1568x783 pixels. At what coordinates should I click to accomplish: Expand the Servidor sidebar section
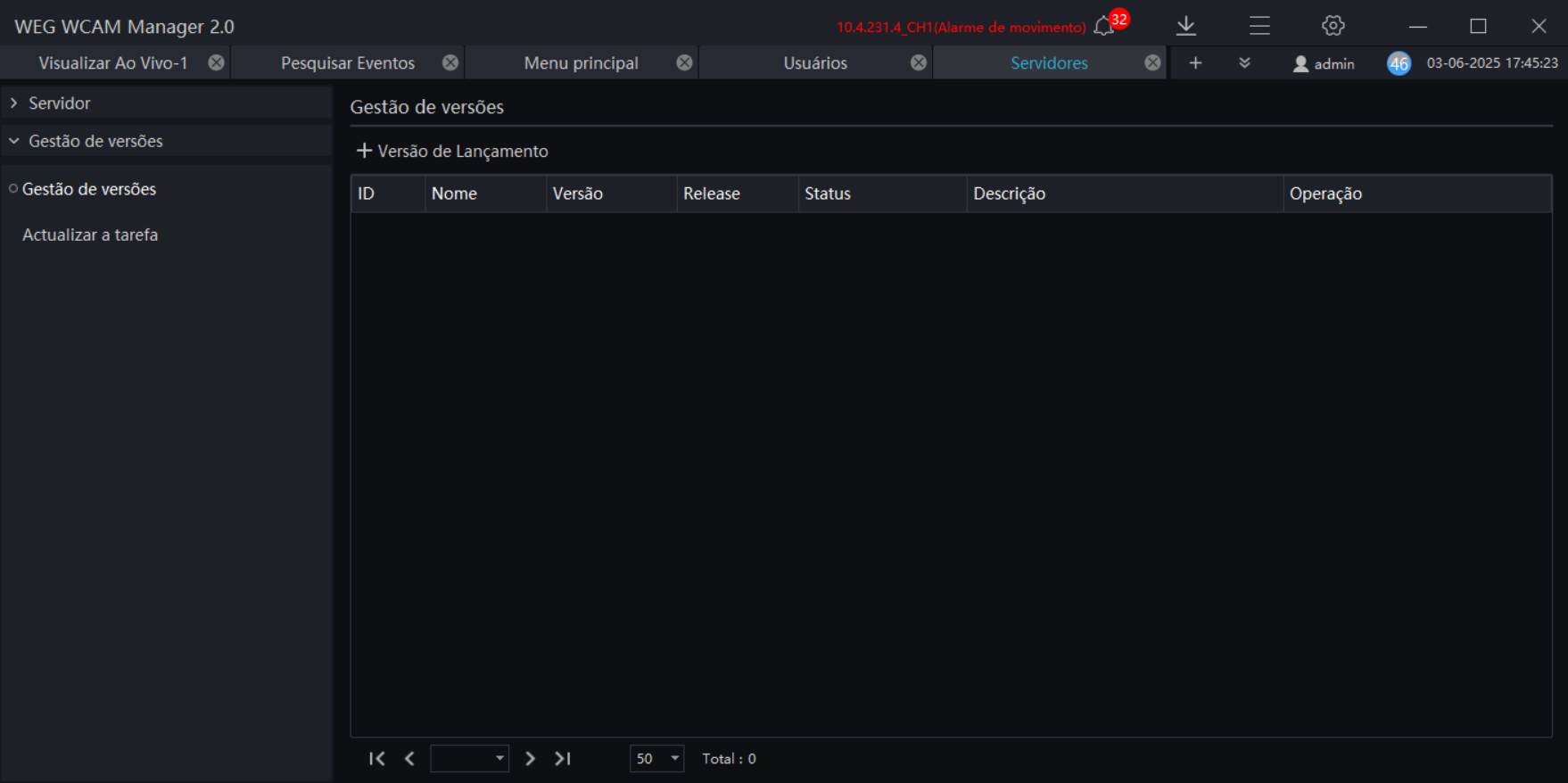(x=166, y=103)
